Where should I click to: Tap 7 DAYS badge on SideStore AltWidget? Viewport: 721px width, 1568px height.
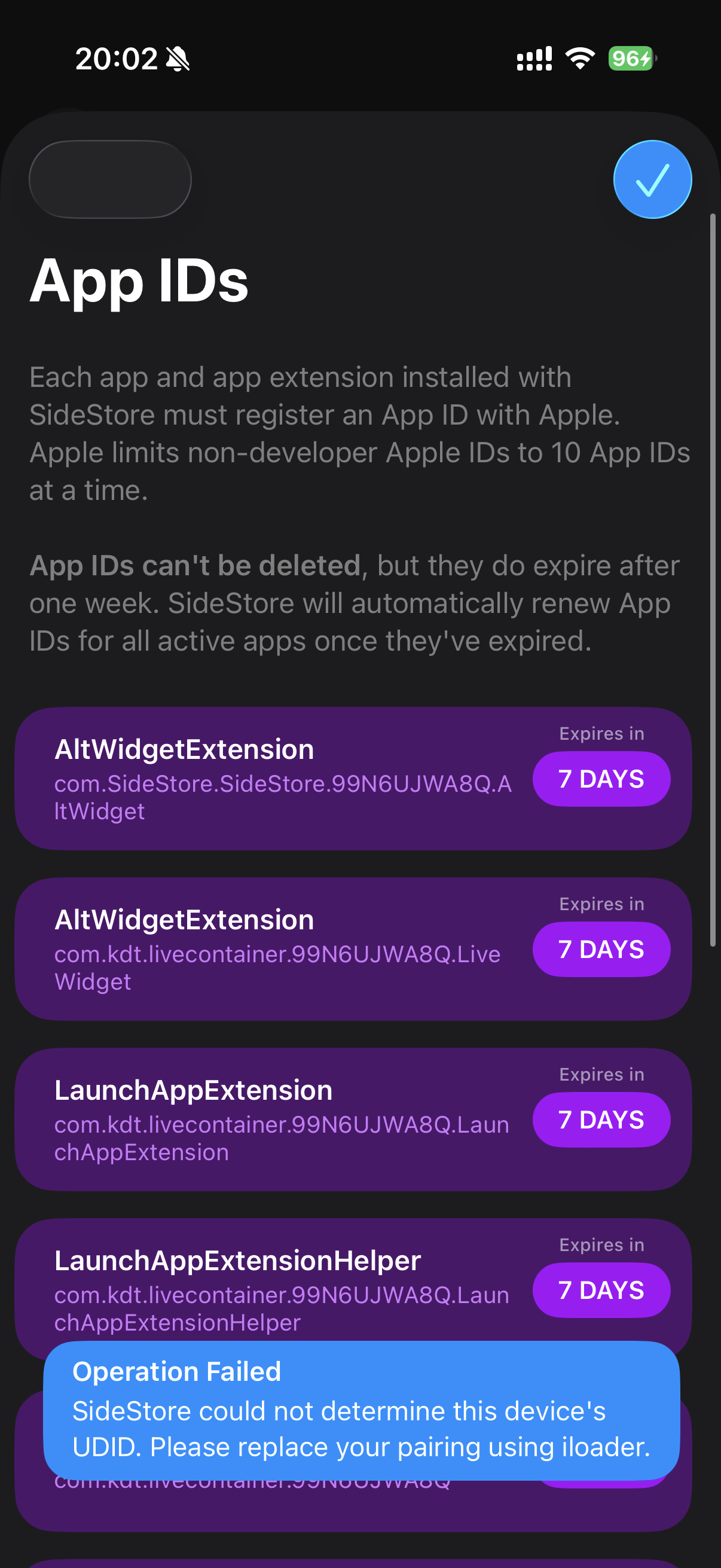pos(601,779)
